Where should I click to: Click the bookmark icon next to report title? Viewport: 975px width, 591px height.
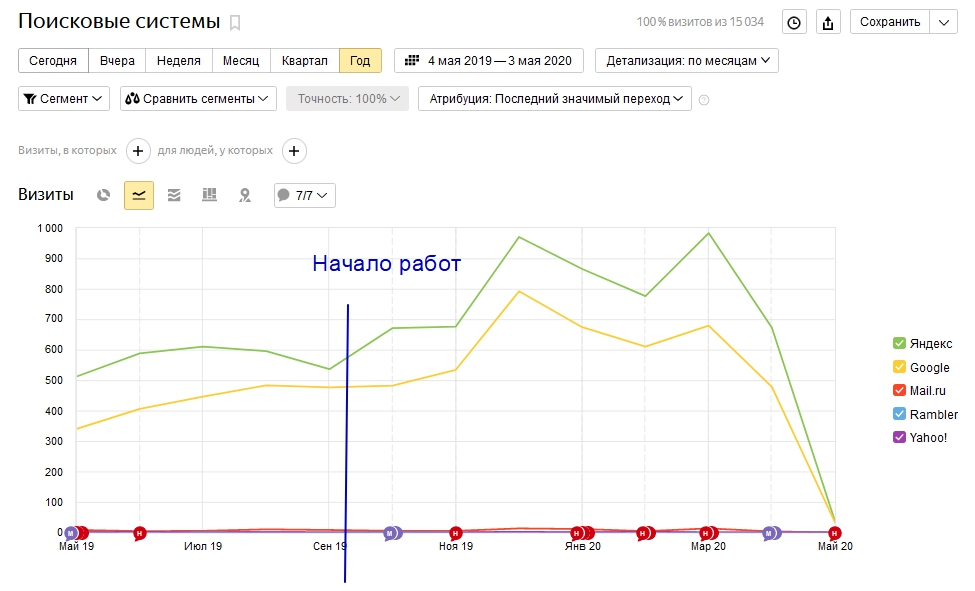[235, 23]
